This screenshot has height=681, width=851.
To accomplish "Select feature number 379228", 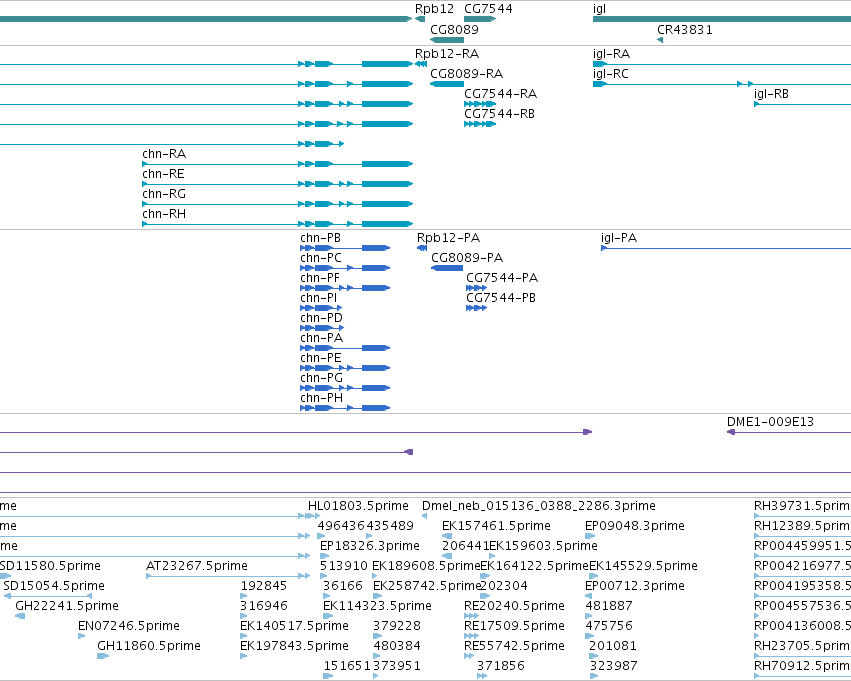I will coord(397,626).
